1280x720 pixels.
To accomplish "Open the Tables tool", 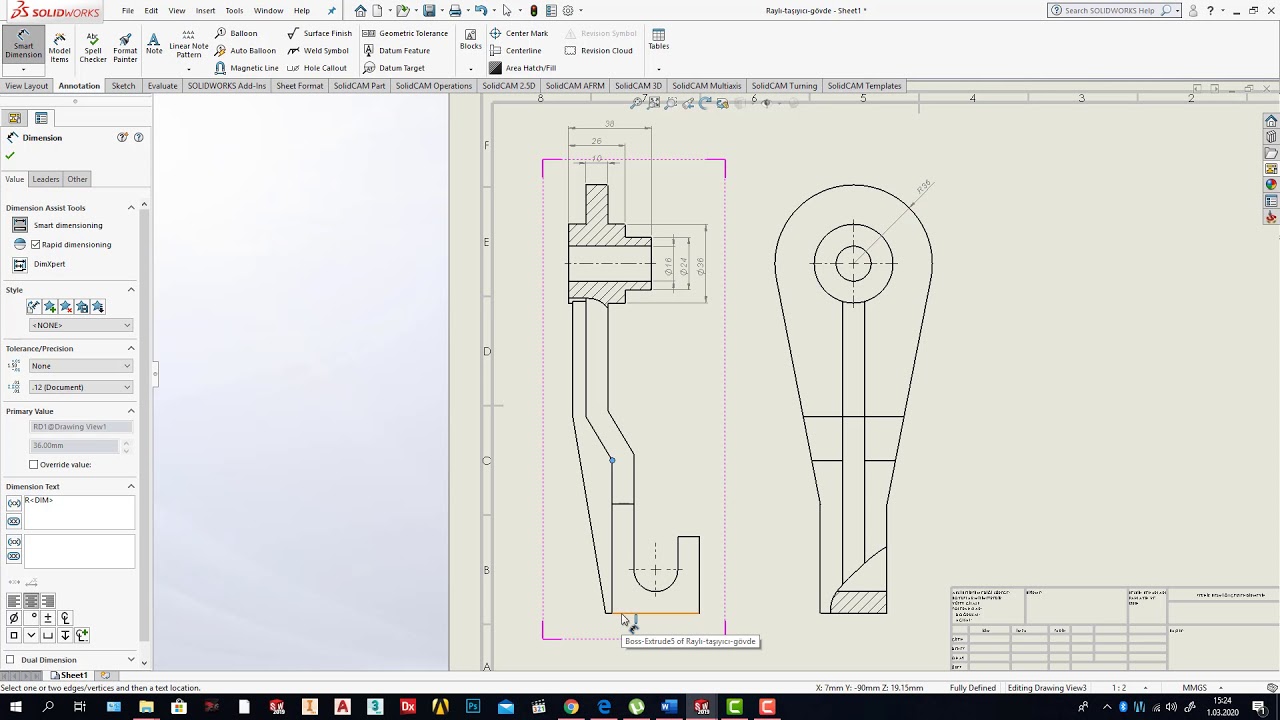I will point(658,40).
